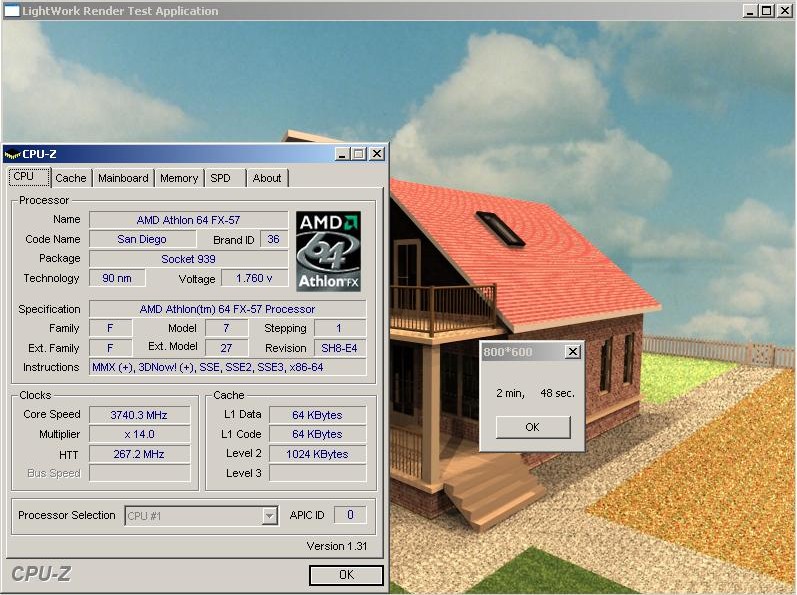
Task: Click the 'Version 1.31' text
Action: point(336,546)
